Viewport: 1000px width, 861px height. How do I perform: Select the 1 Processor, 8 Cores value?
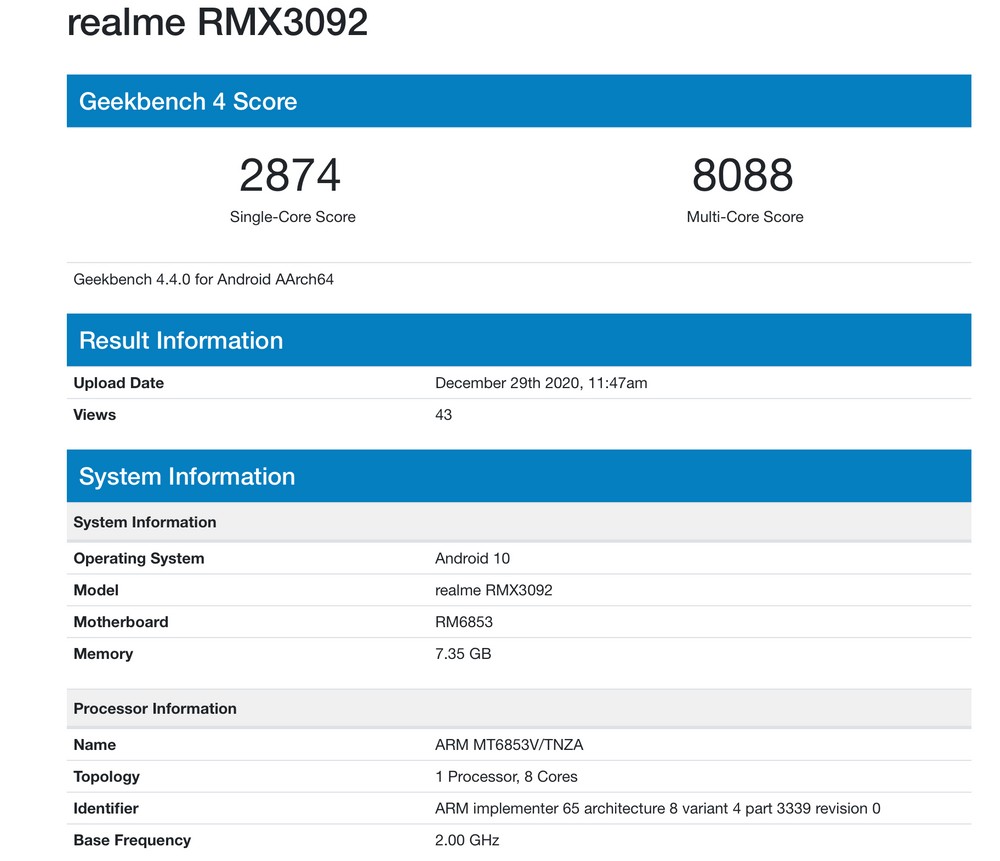click(x=506, y=776)
